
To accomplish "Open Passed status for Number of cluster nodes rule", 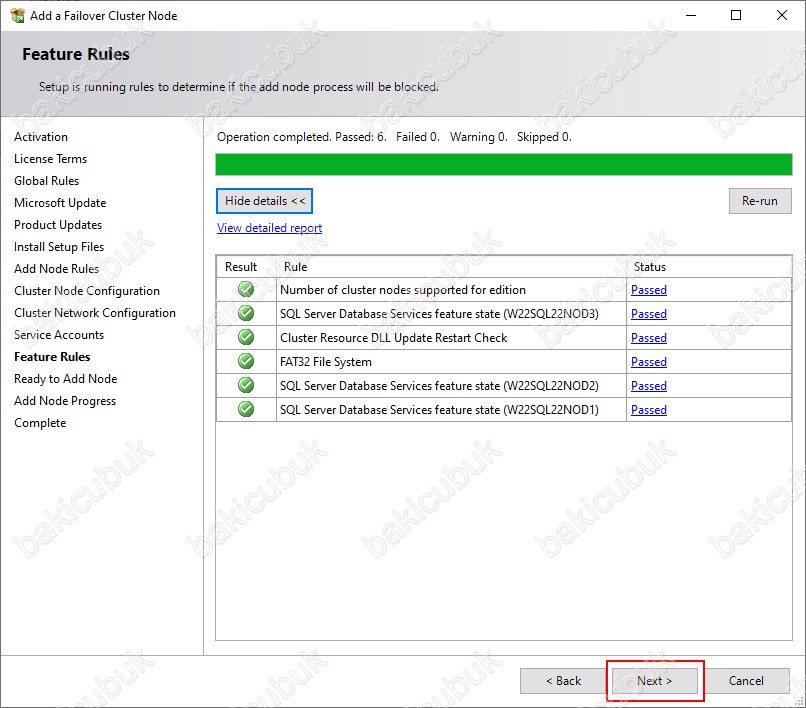I will click(x=649, y=290).
